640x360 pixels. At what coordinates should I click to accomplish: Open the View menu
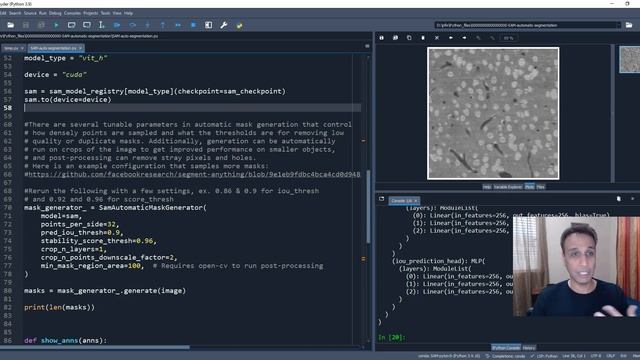(117, 13)
